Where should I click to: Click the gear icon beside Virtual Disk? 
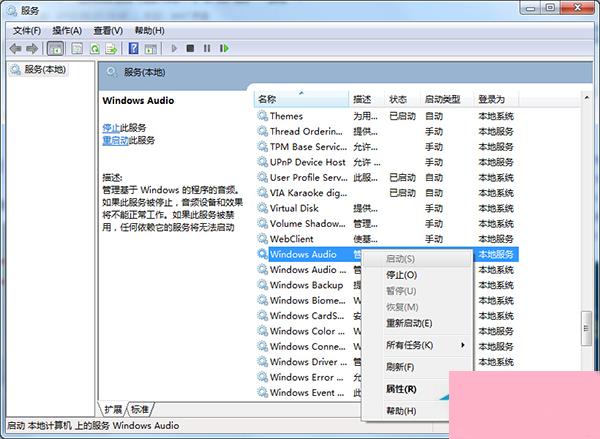tap(262, 208)
